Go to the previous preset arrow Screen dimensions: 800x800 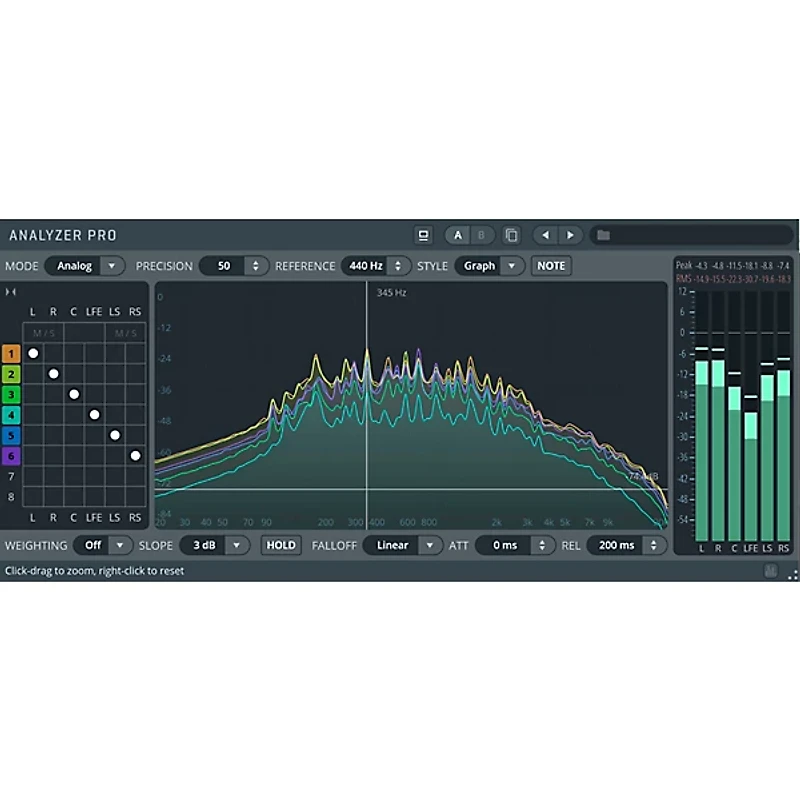click(x=545, y=236)
